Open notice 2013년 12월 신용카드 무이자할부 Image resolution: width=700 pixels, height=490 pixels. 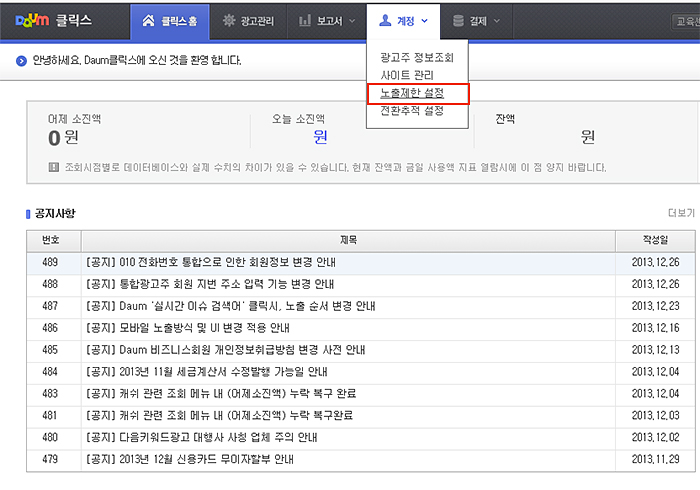[x=190, y=459]
